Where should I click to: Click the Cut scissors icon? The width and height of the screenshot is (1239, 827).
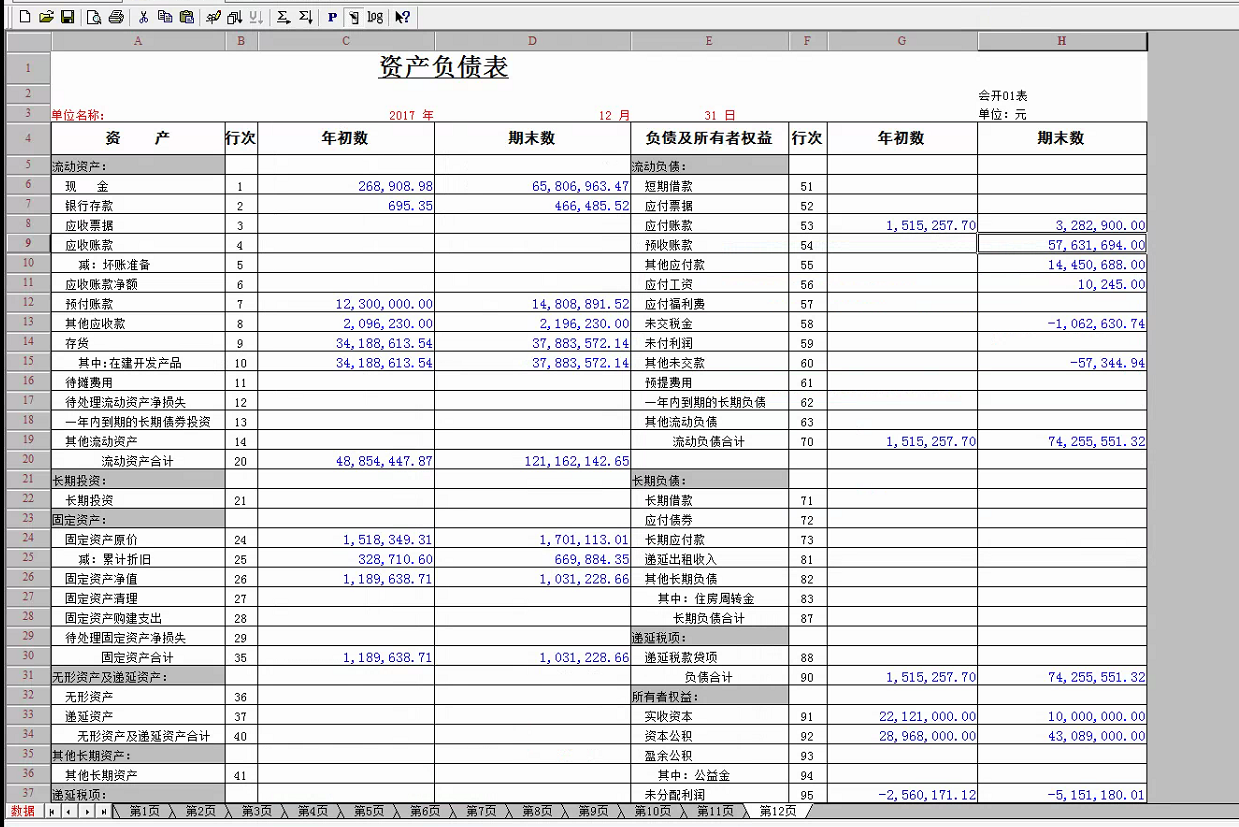[143, 17]
